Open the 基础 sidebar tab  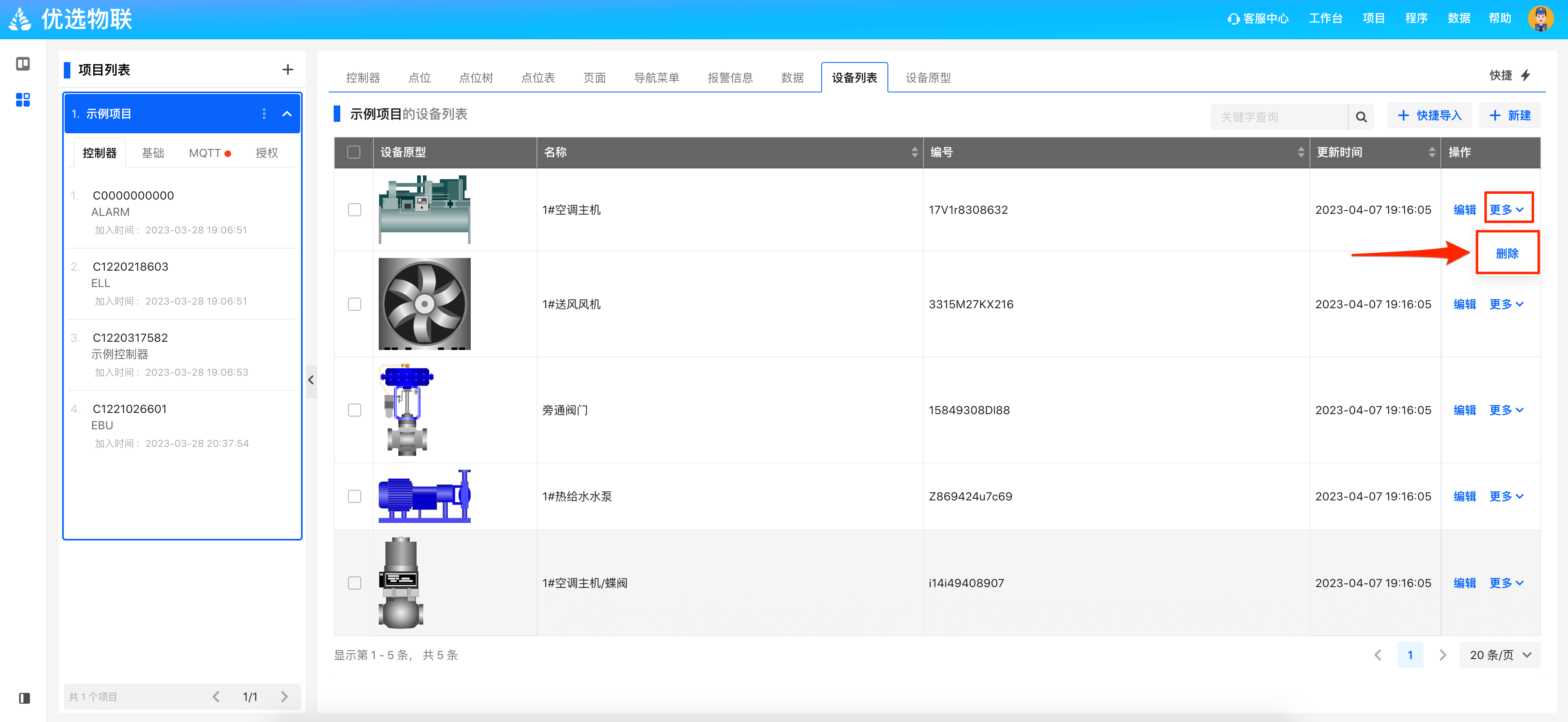pyautogui.click(x=153, y=153)
